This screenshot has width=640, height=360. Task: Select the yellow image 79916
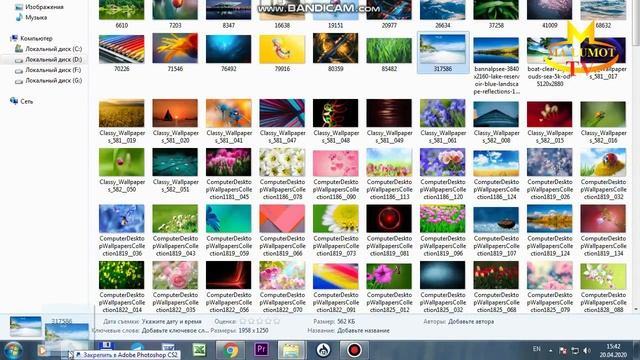(x=282, y=53)
